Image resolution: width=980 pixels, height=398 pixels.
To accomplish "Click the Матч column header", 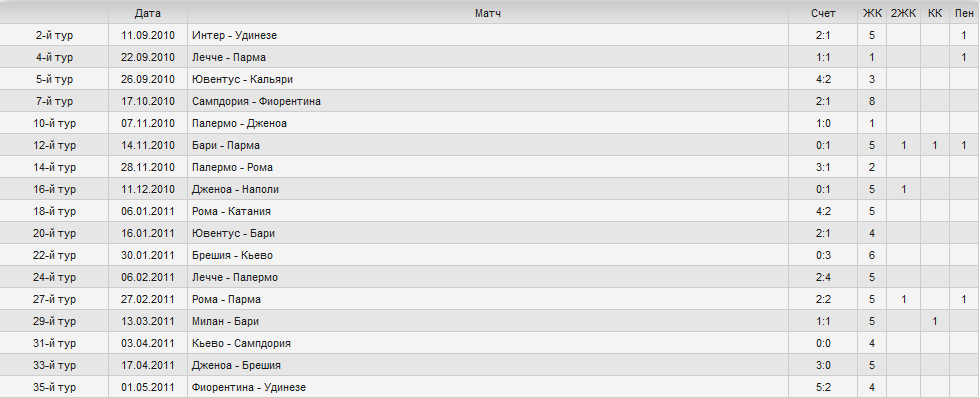I will pyautogui.click(x=488, y=13).
